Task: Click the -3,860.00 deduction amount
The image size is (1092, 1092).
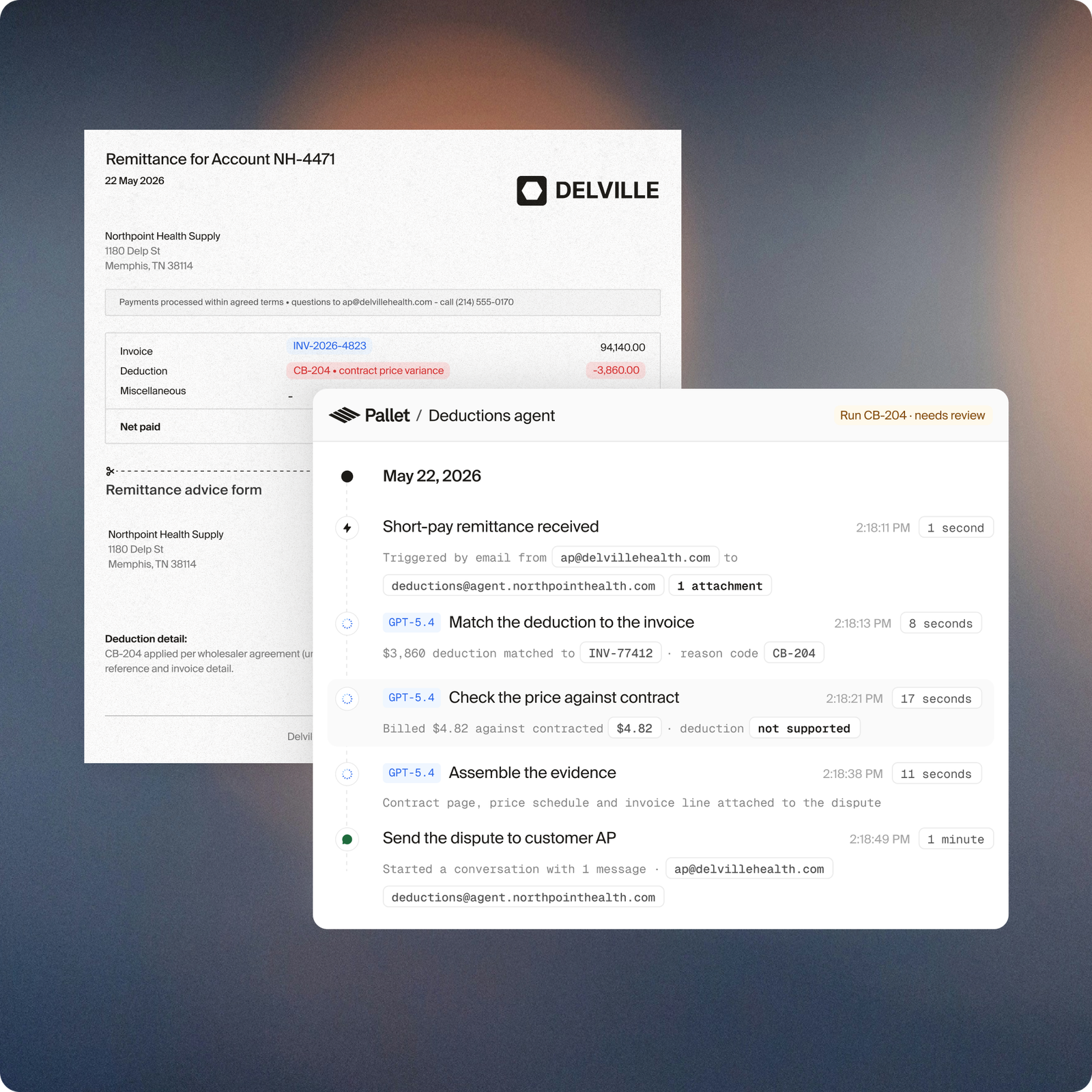Action: coord(616,370)
